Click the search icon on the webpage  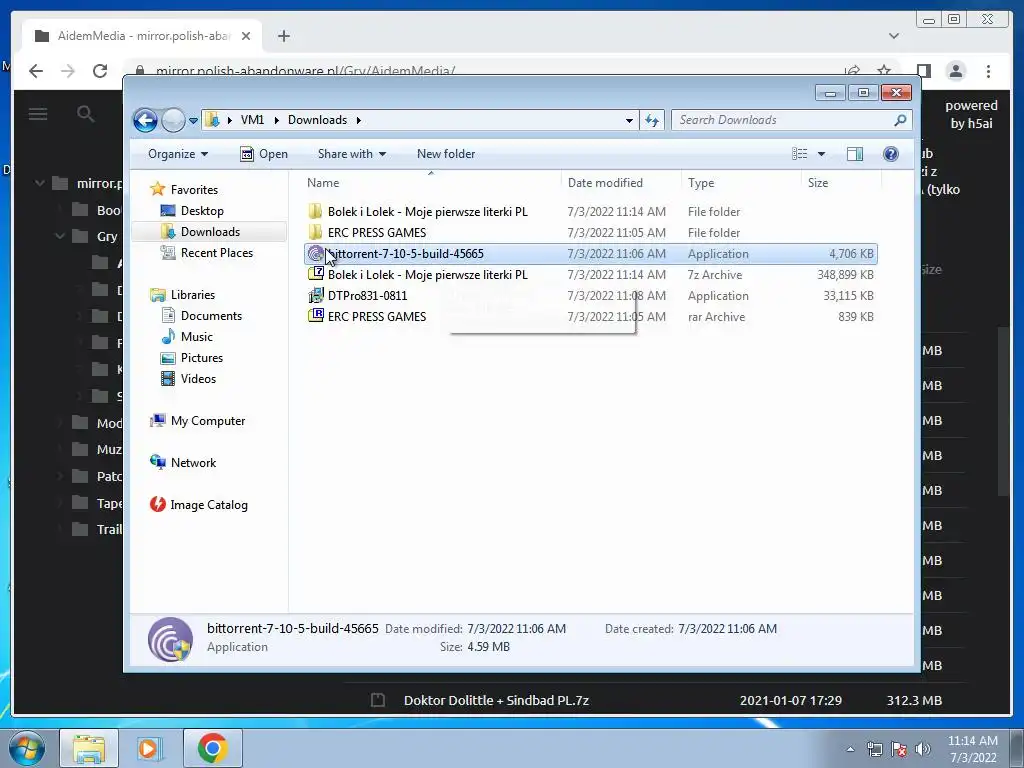pyautogui.click(x=86, y=114)
